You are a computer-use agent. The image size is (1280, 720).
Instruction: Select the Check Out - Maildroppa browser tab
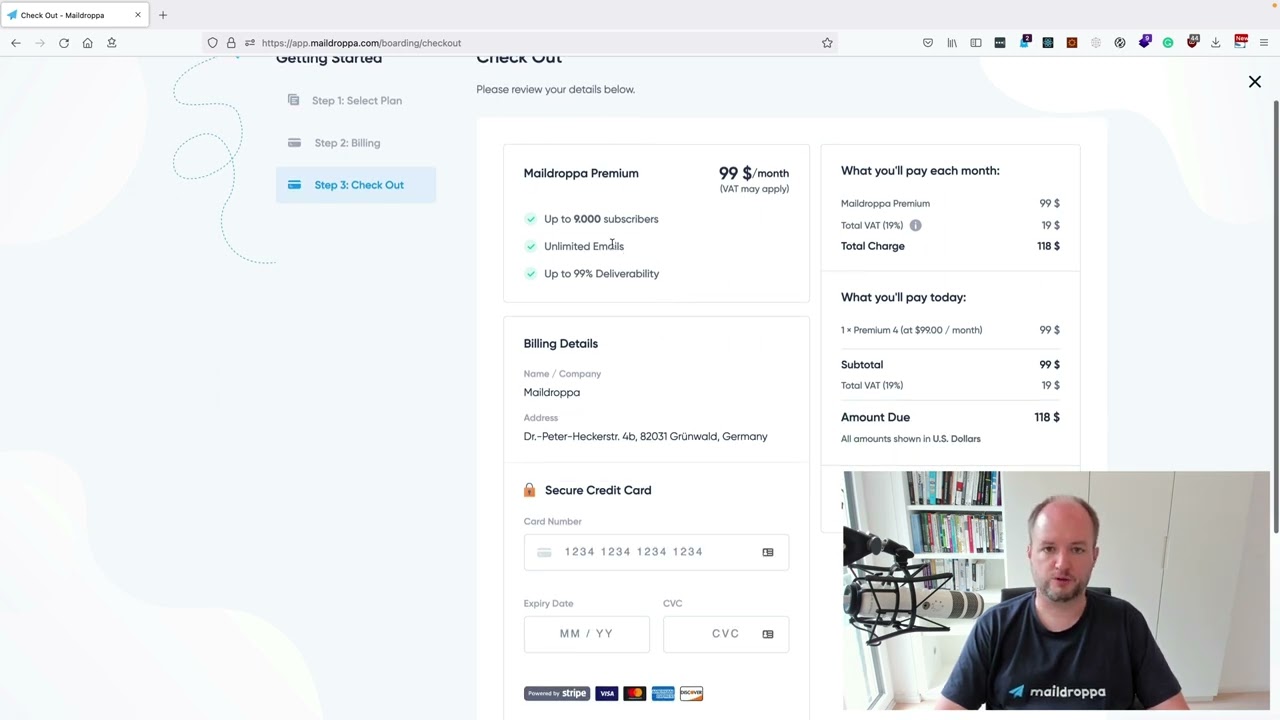point(74,15)
